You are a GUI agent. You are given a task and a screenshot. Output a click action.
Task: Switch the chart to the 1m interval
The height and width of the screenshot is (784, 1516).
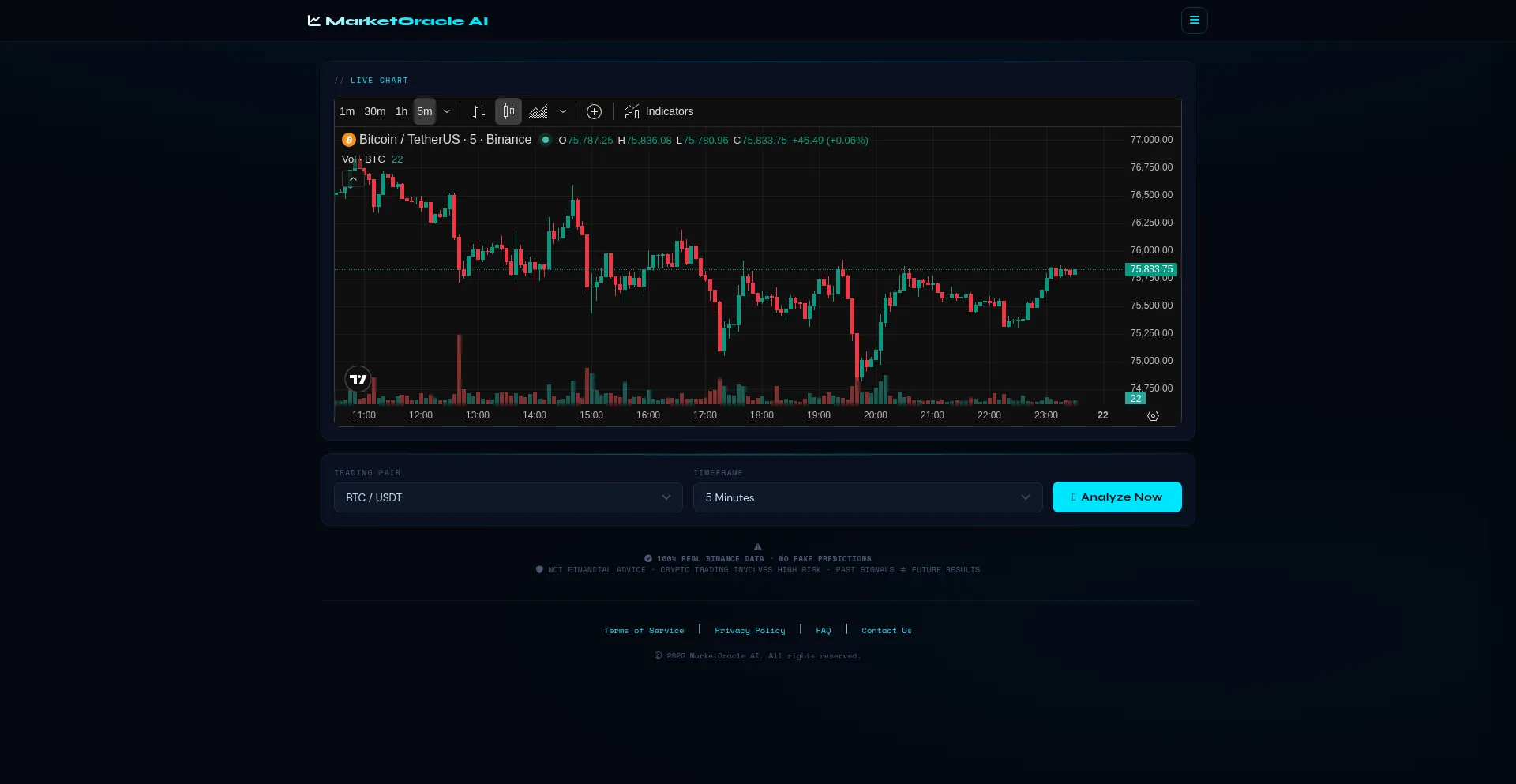point(347,112)
